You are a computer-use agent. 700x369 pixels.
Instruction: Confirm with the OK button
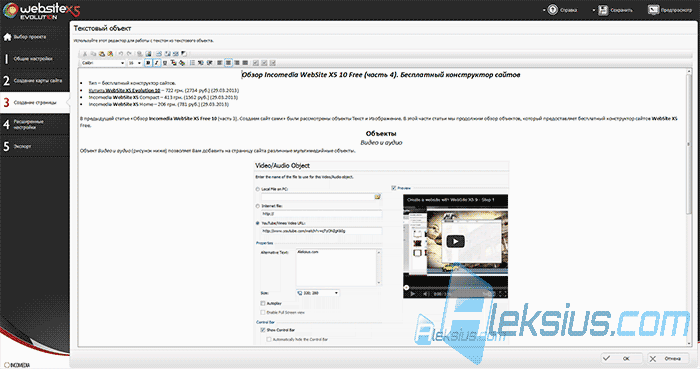pos(621,358)
